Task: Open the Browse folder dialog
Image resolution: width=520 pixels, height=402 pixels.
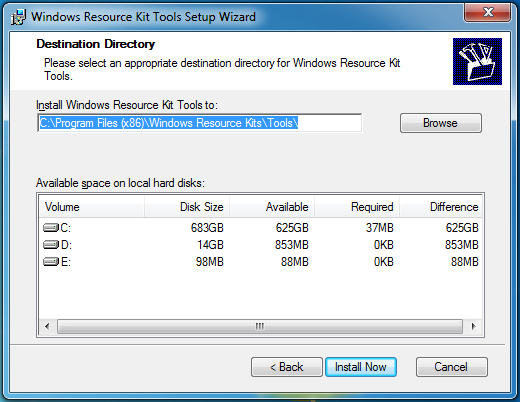Action: (x=441, y=123)
